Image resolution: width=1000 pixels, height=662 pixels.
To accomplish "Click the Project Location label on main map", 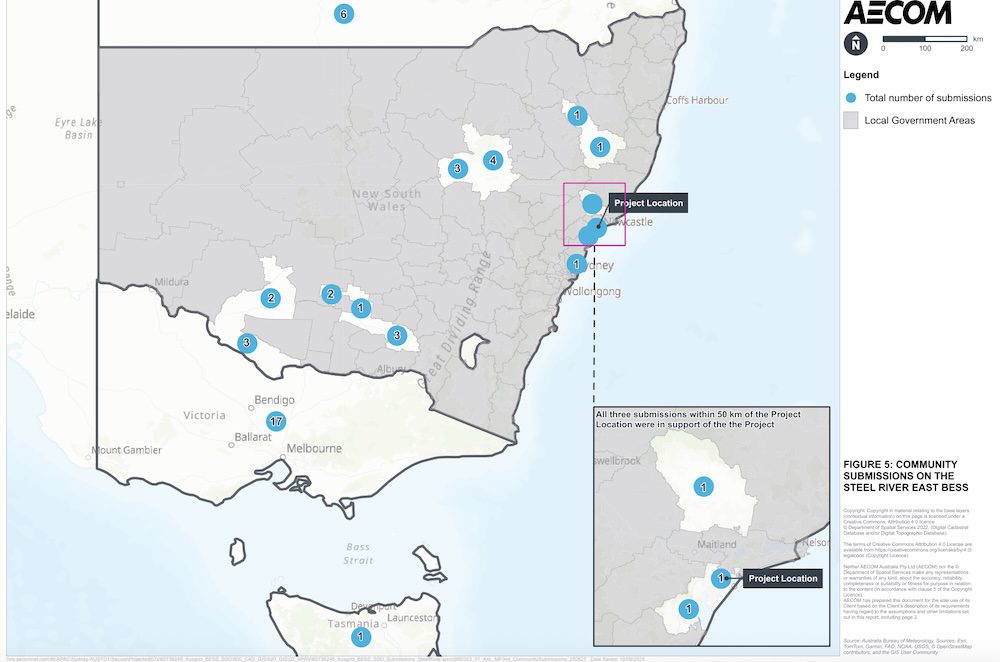I will [648, 203].
